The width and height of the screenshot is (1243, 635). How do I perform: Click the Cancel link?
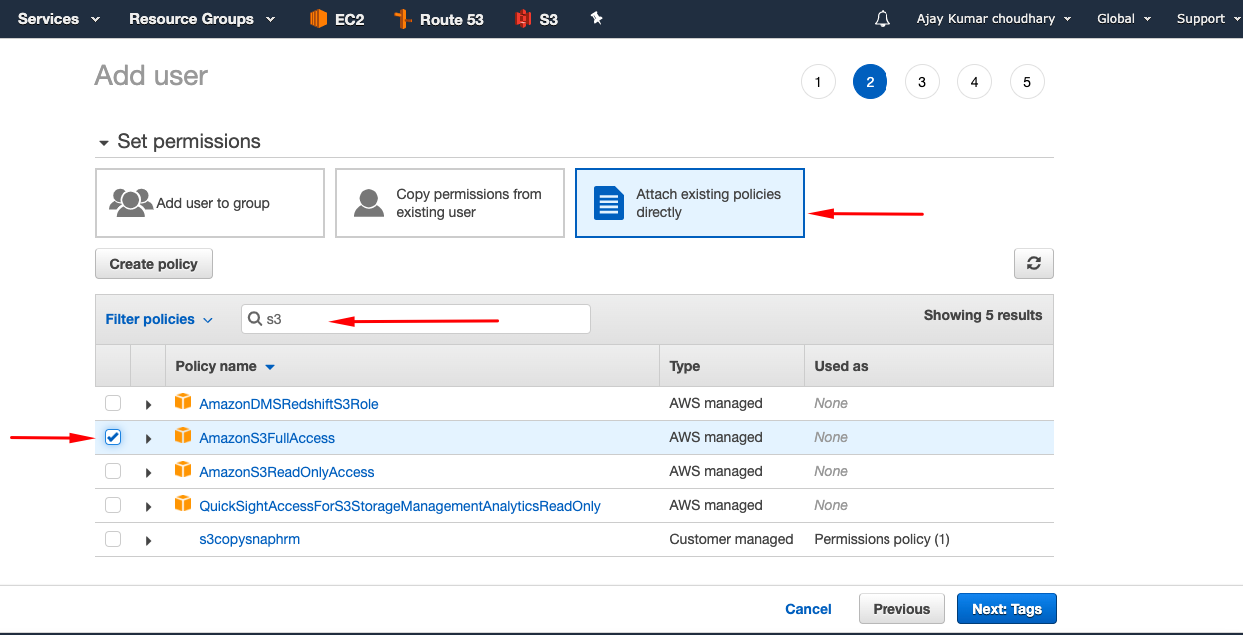click(x=808, y=609)
